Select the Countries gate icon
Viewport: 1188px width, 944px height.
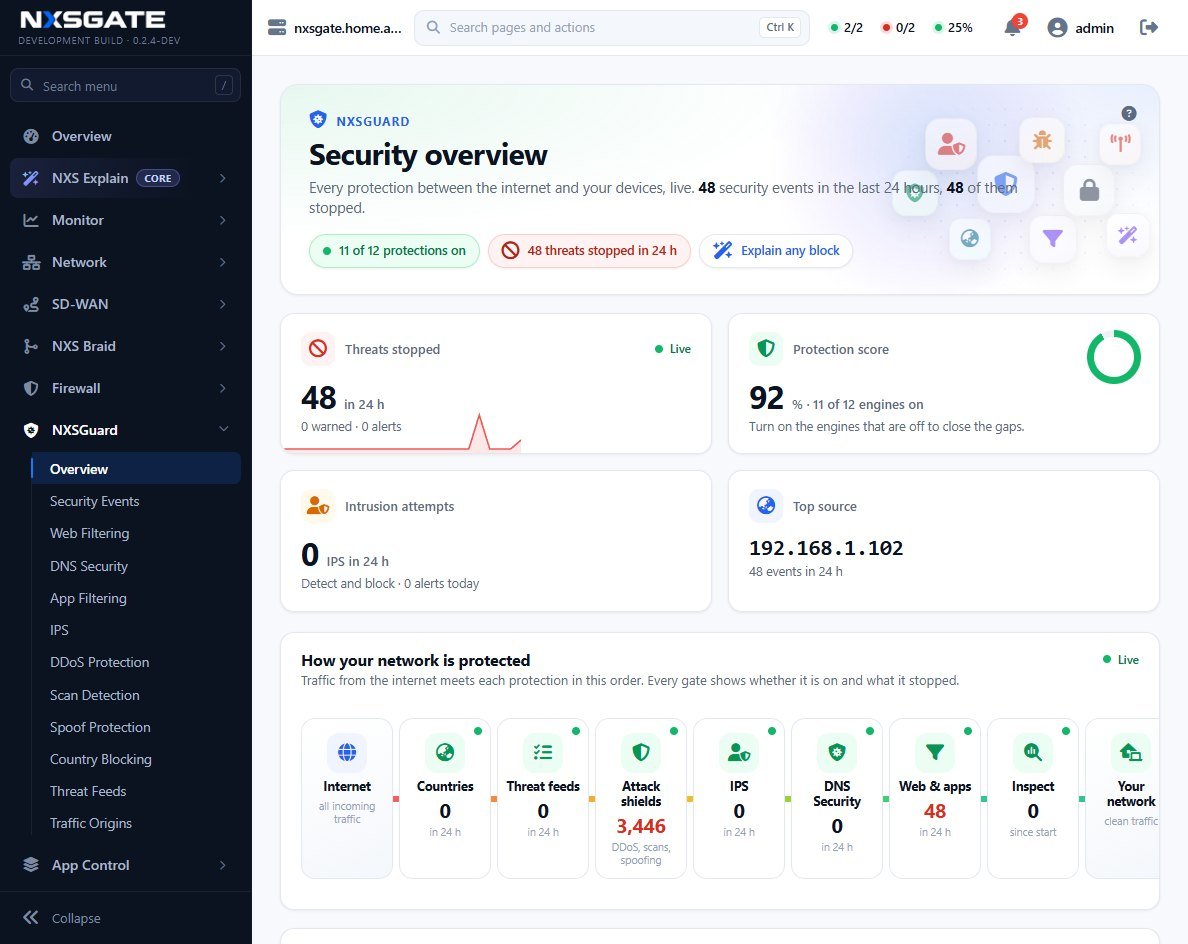click(445, 752)
